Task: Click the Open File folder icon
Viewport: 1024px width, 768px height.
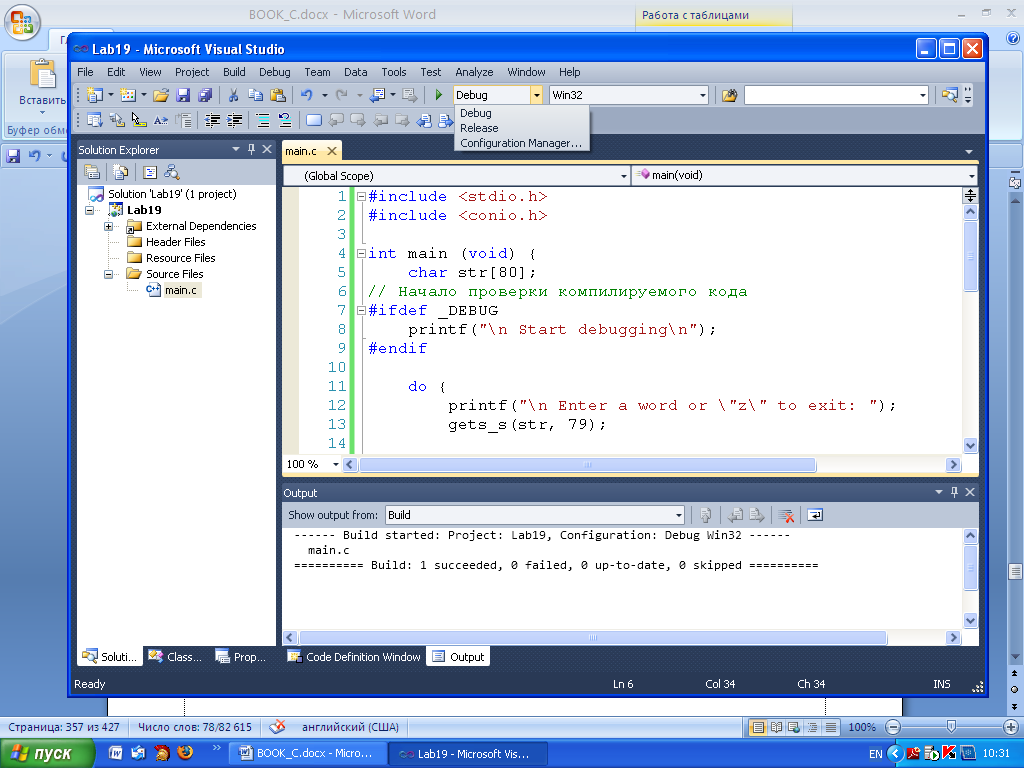Action: click(x=161, y=95)
